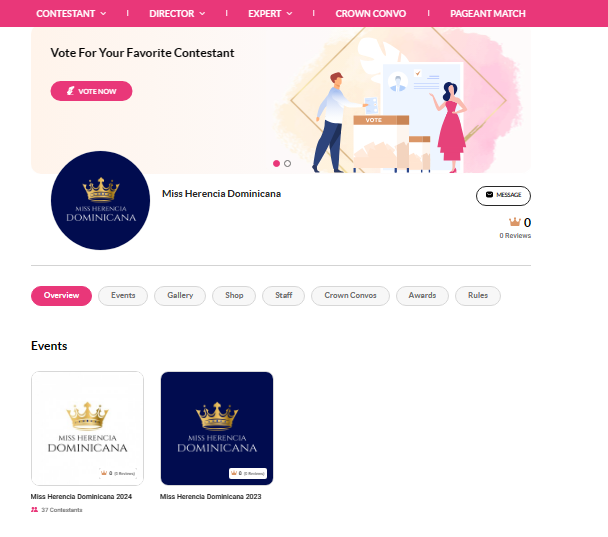The image size is (608, 537).
Task: Click the envelope icon in Message button
Action: point(489,195)
